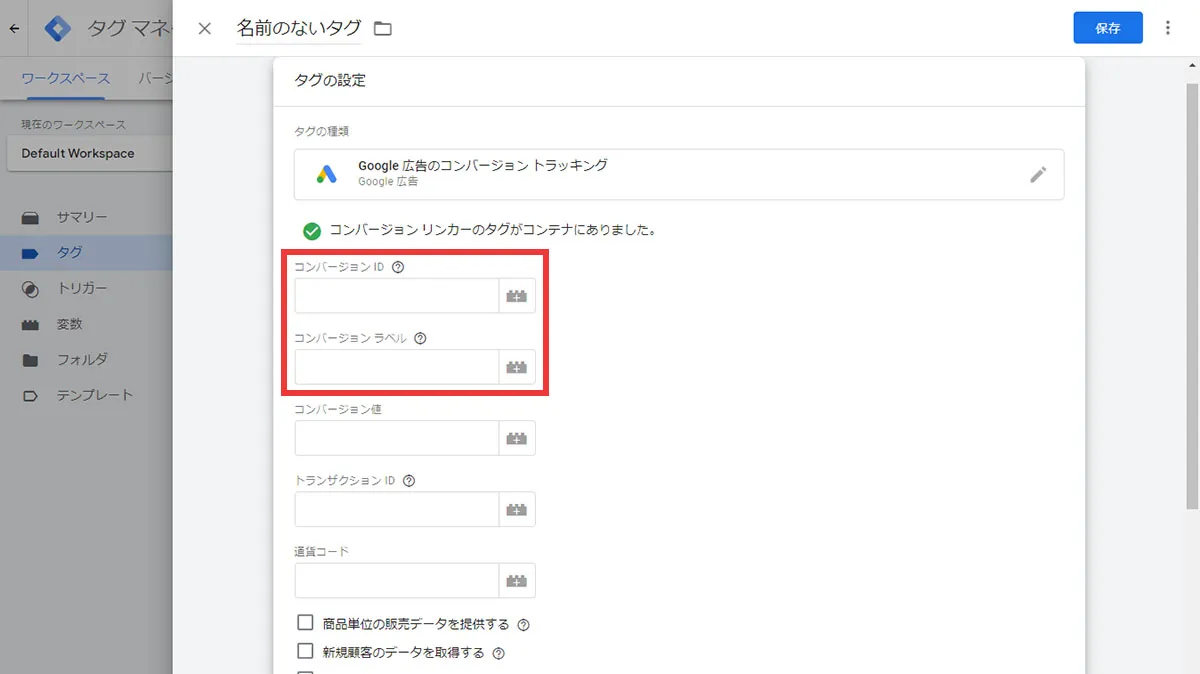This screenshot has height=674, width=1200.
Task: Enable 商品単位の販売データを提供する checkbox
Action: point(306,623)
